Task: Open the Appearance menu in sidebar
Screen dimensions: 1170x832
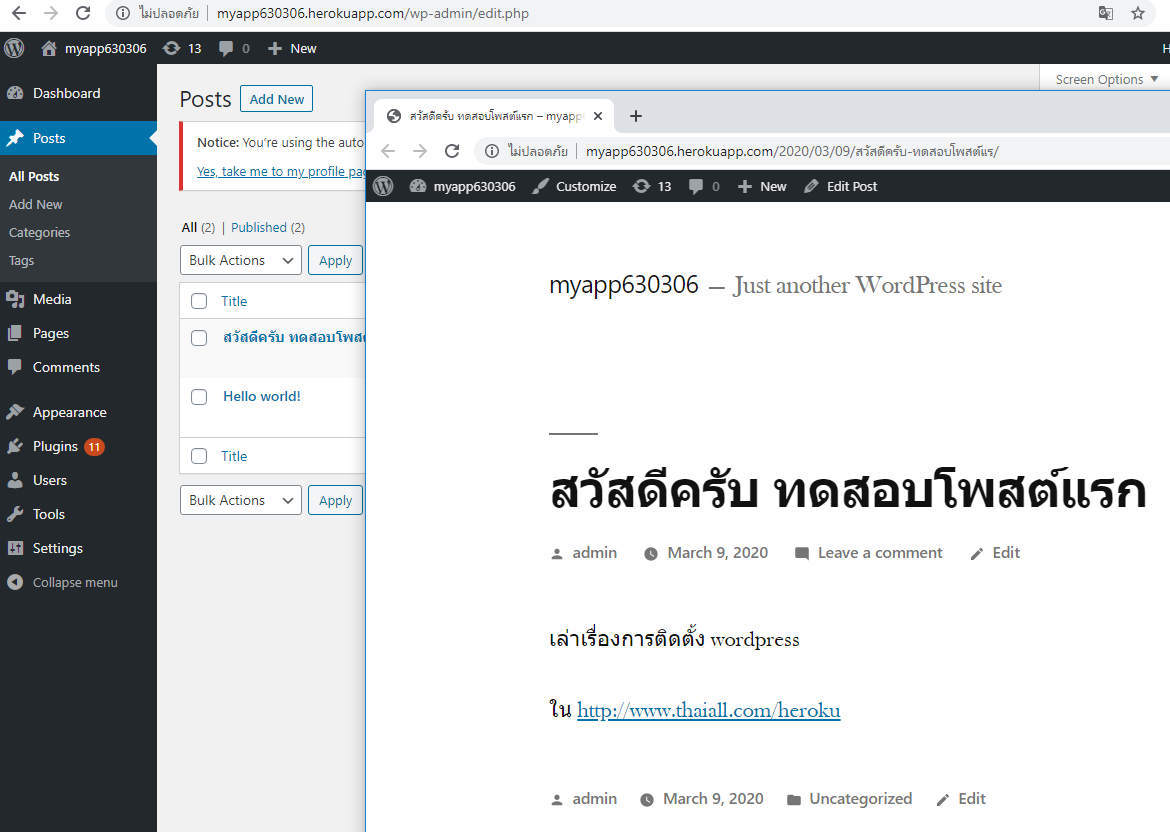Action: pos(69,412)
